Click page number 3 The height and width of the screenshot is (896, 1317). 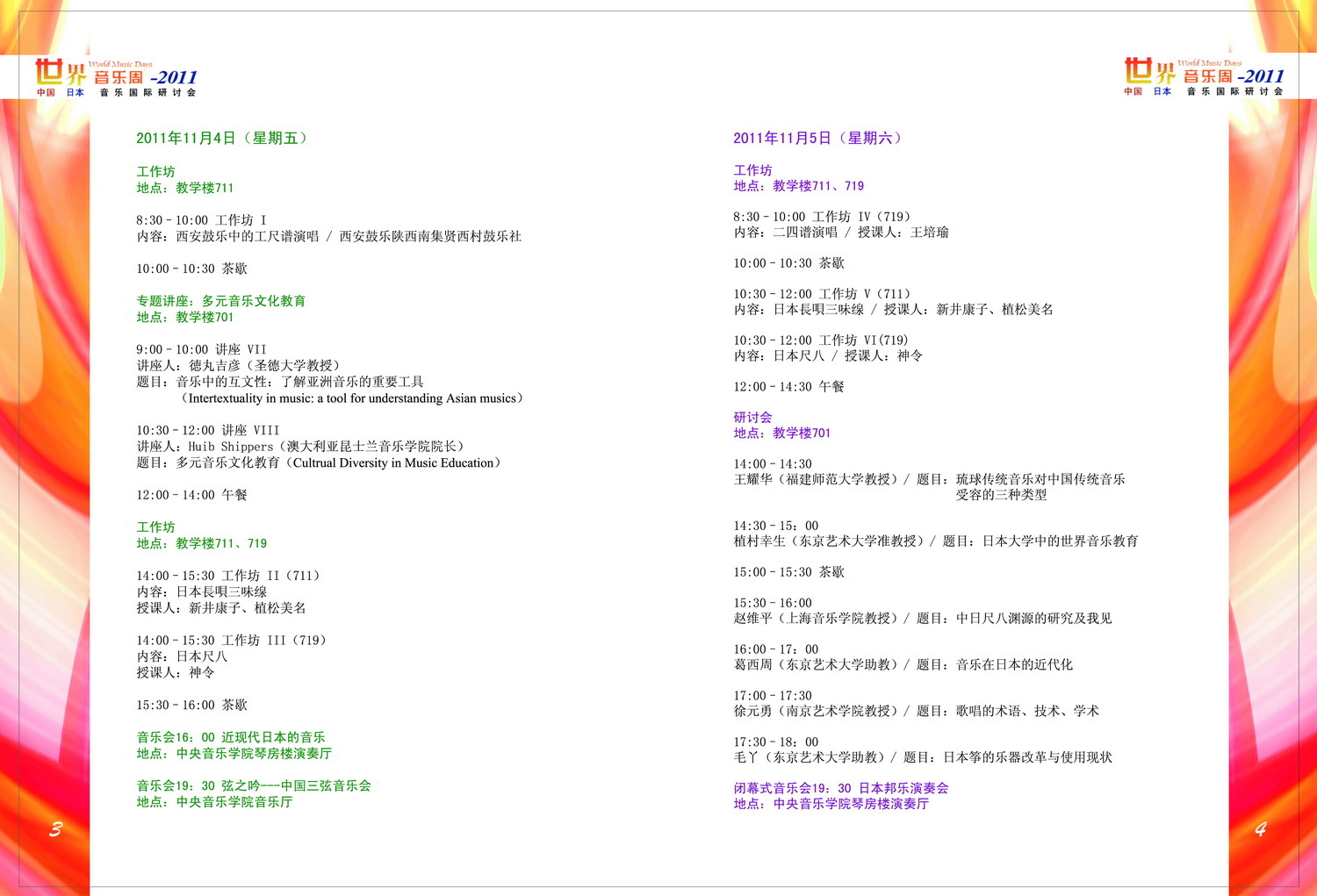(55, 829)
